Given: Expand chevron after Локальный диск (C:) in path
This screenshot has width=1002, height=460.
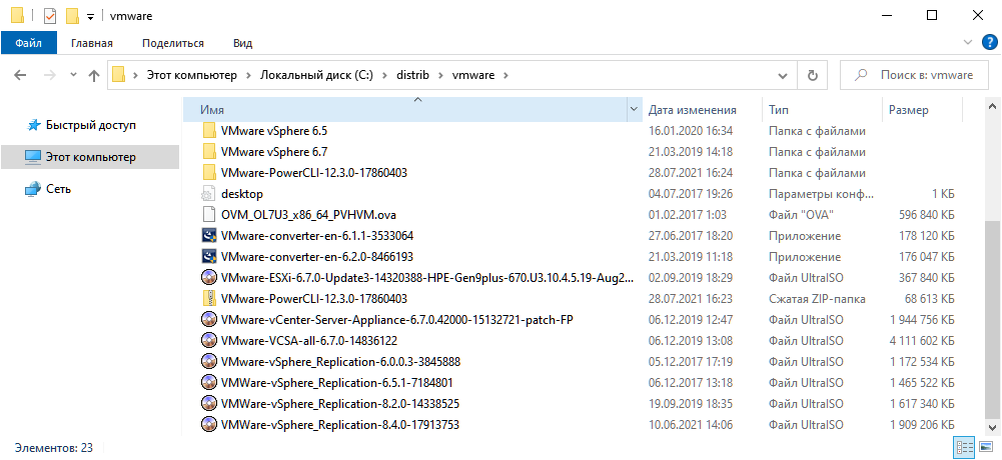Looking at the screenshot, I should 385,75.
